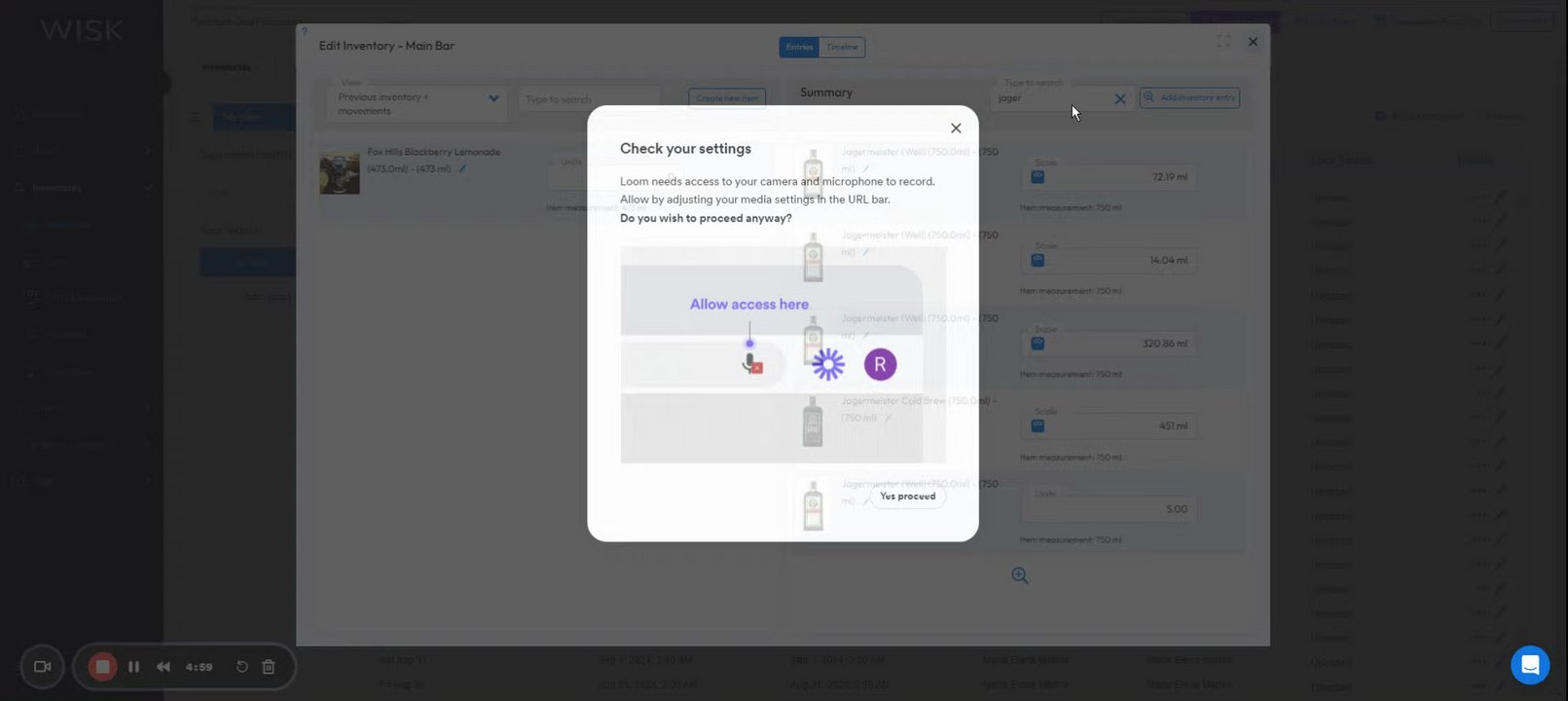
Task: Open the View dropdown for previous inventory
Action: point(418,103)
